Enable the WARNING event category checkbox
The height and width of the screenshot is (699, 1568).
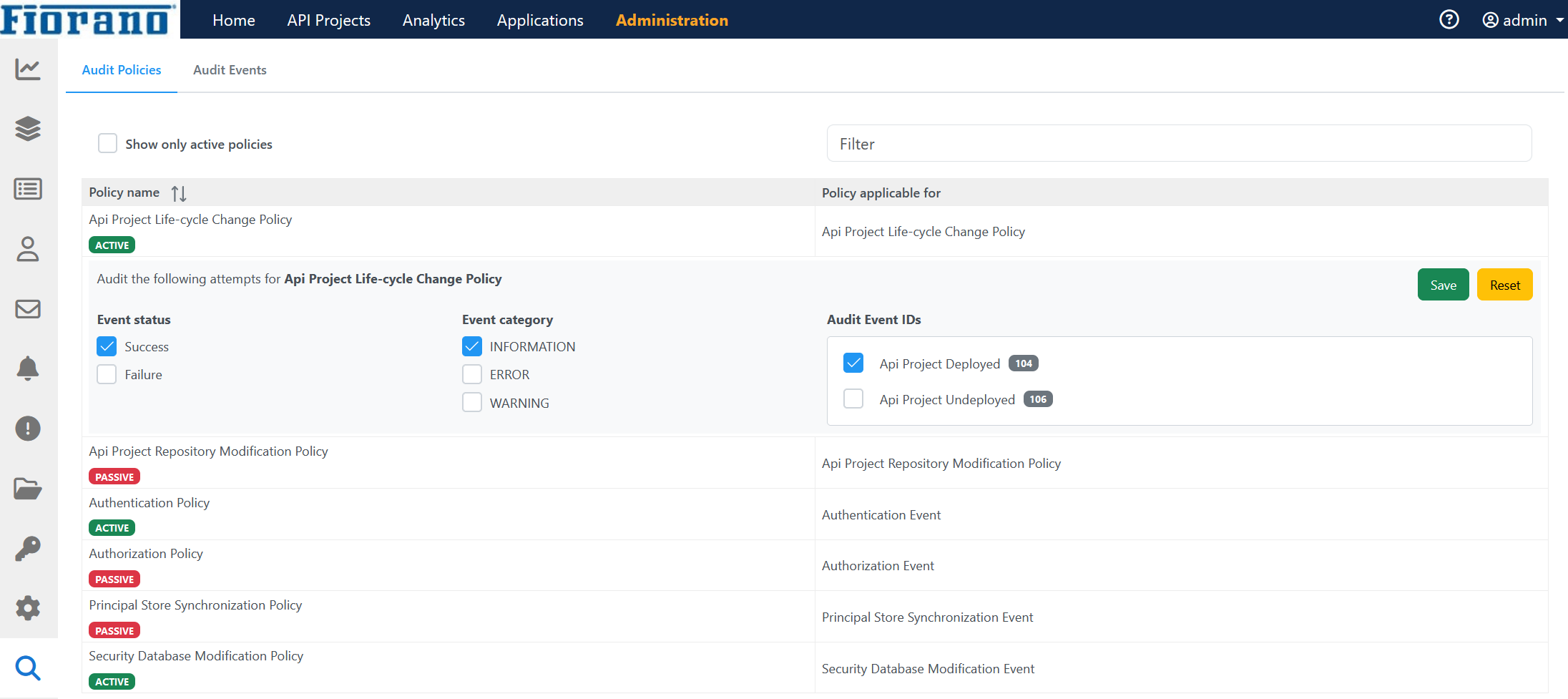[x=472, y=403]
